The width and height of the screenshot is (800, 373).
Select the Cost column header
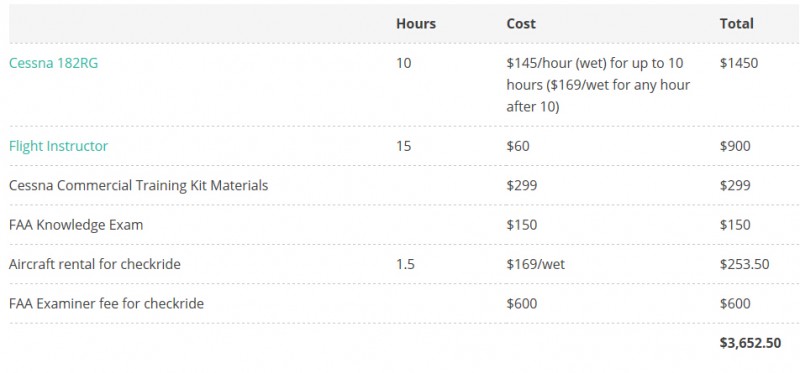point(521,23)
